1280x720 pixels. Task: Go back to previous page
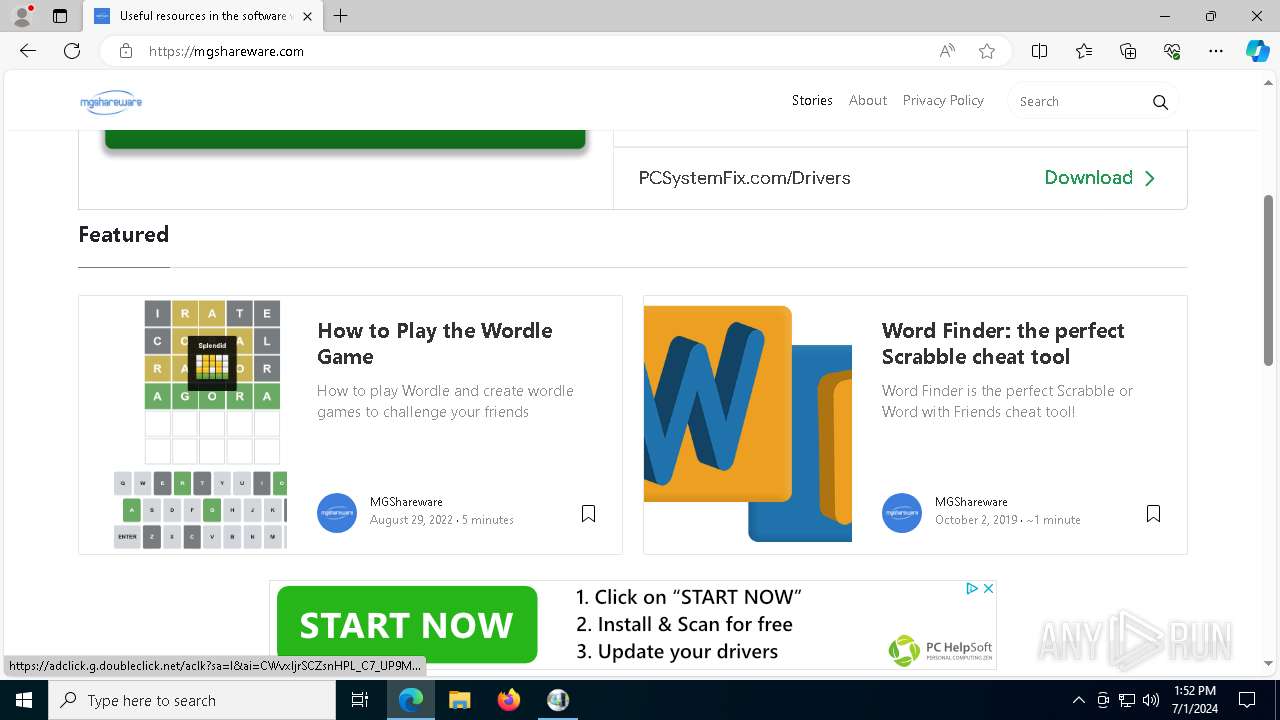[28, 51]
